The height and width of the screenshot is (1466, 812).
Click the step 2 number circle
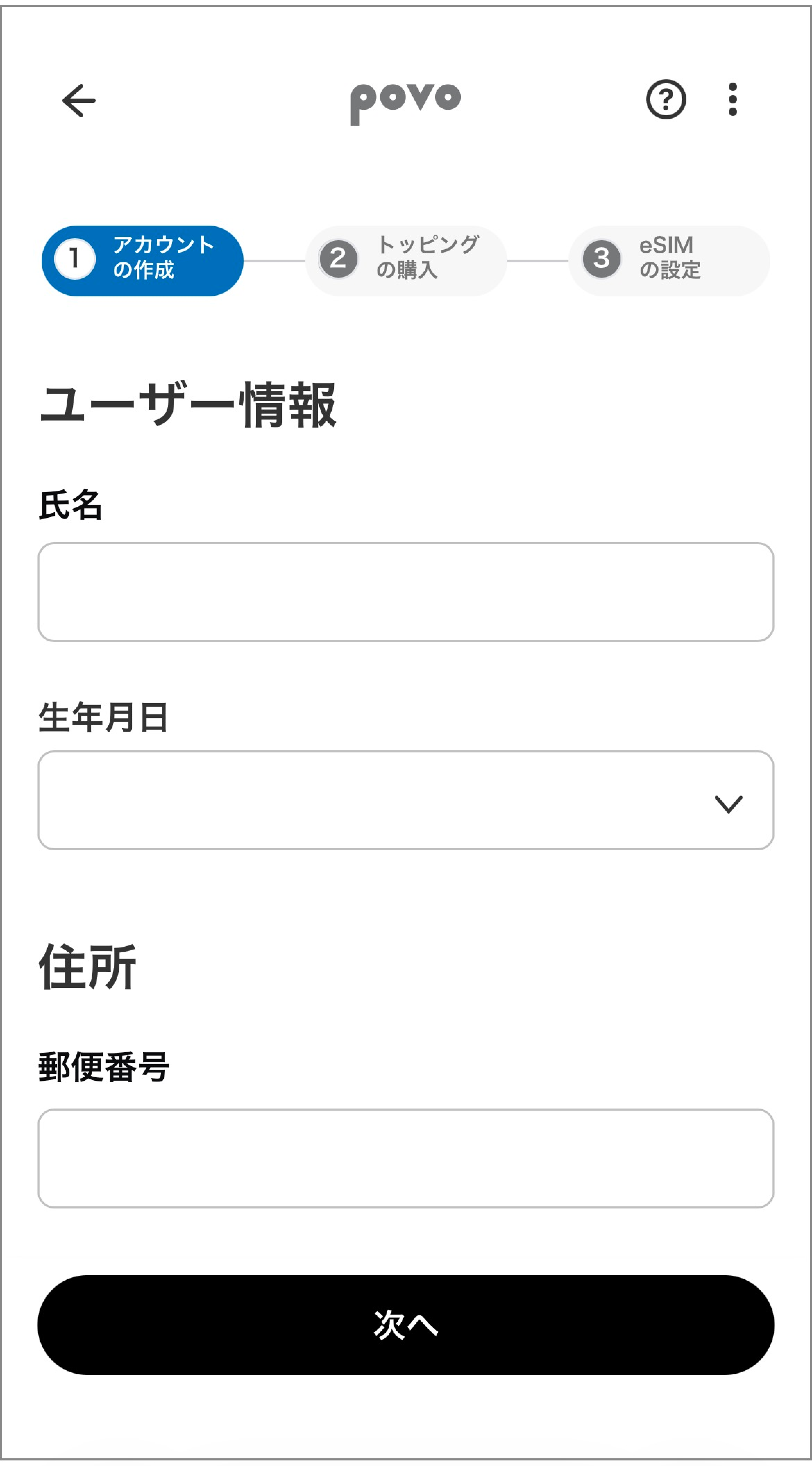coord(338,260)
